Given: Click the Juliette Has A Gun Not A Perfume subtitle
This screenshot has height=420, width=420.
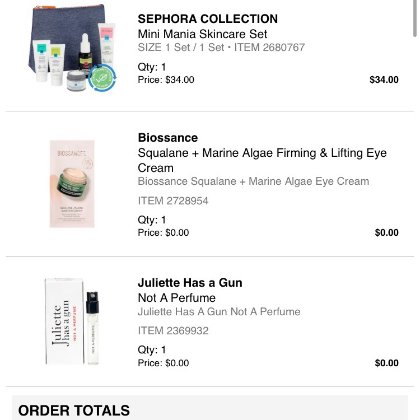Looking at the screenshot, I should [x=219, y=311].
